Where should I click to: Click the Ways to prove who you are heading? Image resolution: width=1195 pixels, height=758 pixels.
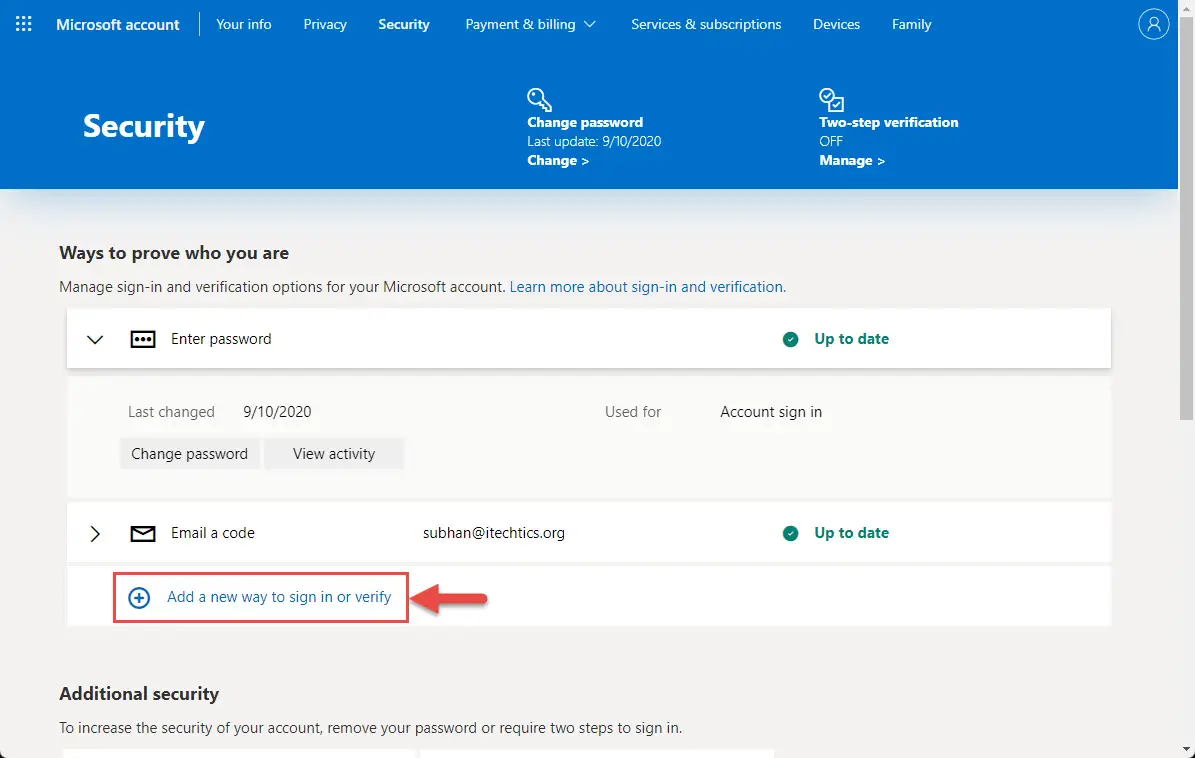[x=175, y=253]
